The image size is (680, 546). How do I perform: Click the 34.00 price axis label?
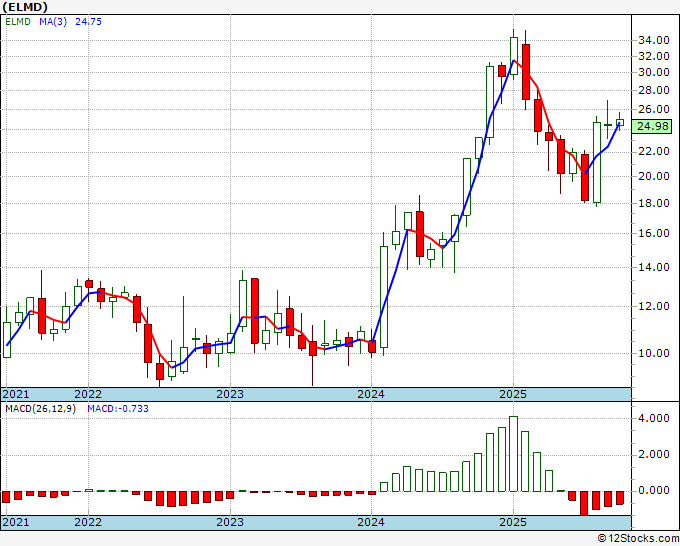coord(653,40)
